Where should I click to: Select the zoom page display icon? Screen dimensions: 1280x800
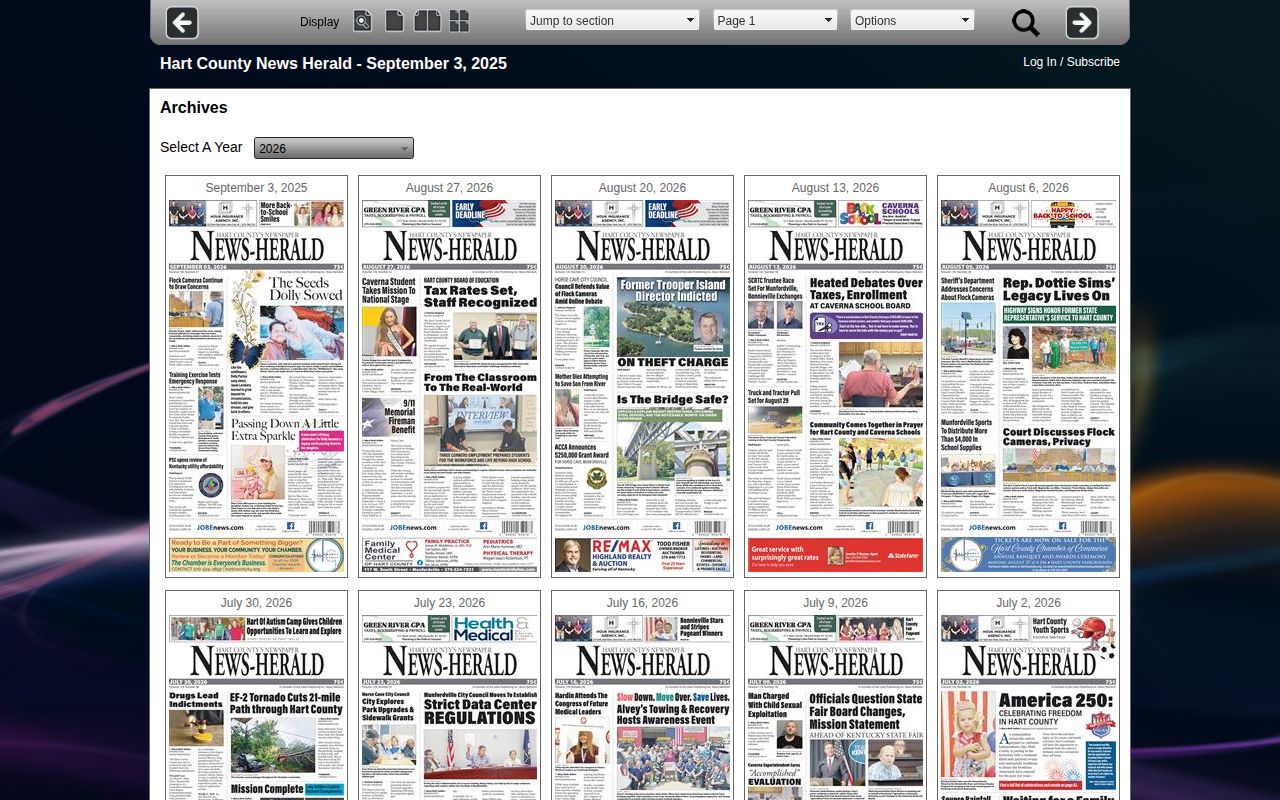pos(363,21)
